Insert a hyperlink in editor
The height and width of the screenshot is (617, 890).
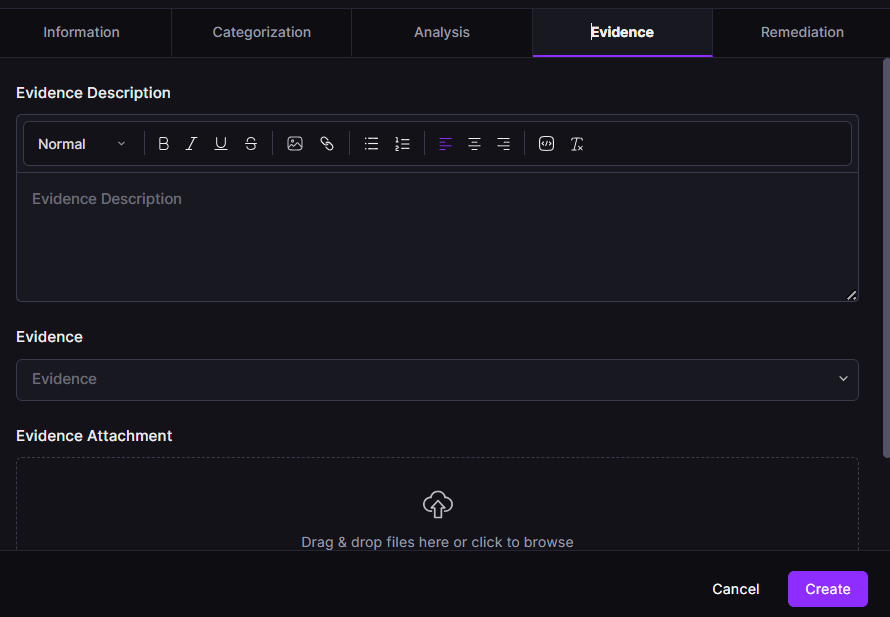326,144
